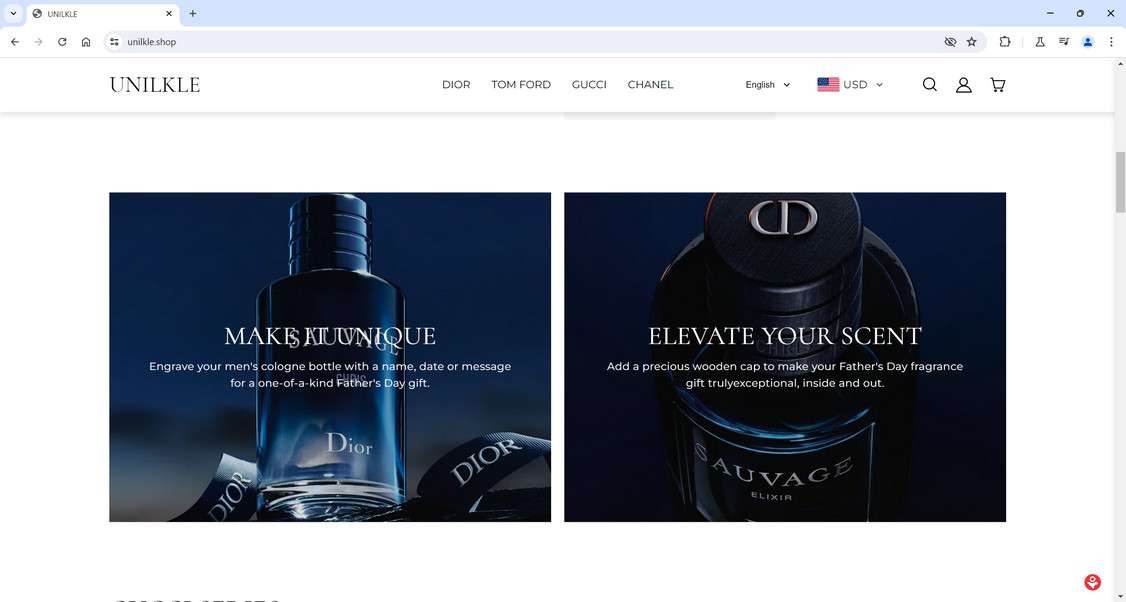Open the TOM FORD menu item
1126x602 pixels.
[521, 85]
